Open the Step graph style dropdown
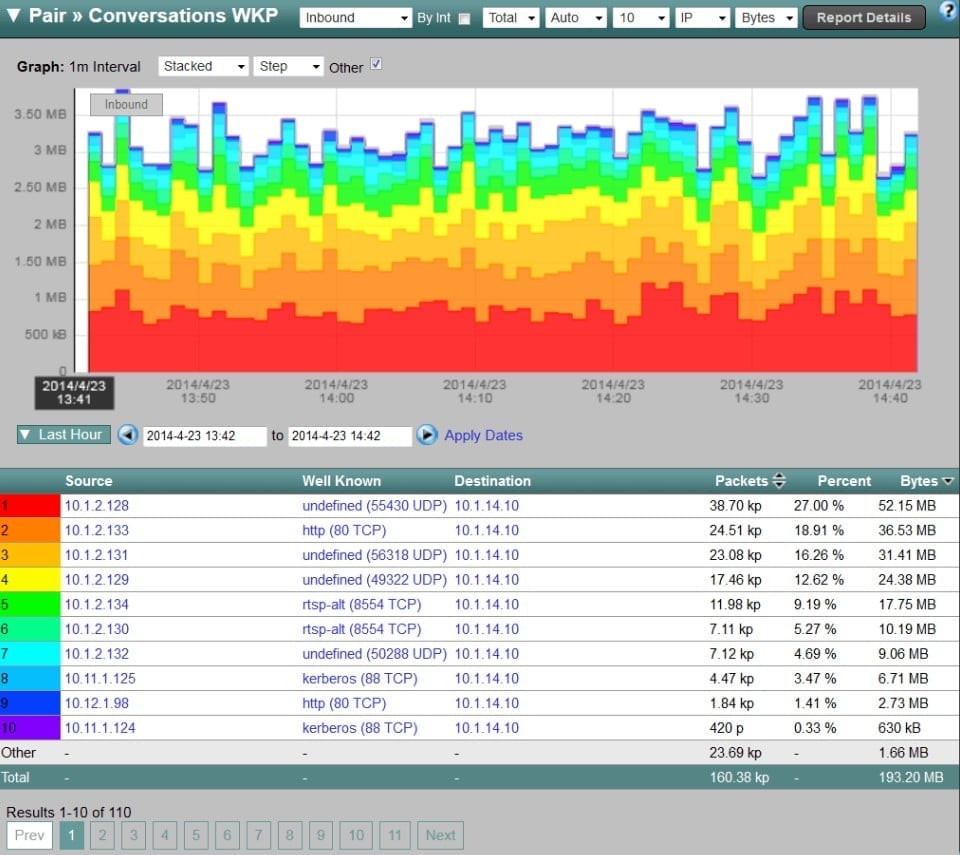Viewport: 960px width, 855px height. 288,66
